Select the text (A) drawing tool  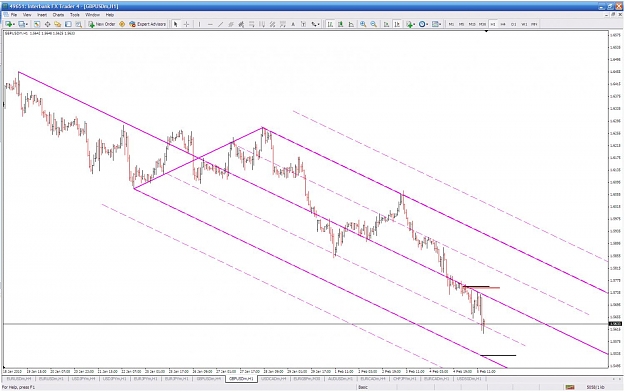(x=293, y=24)
